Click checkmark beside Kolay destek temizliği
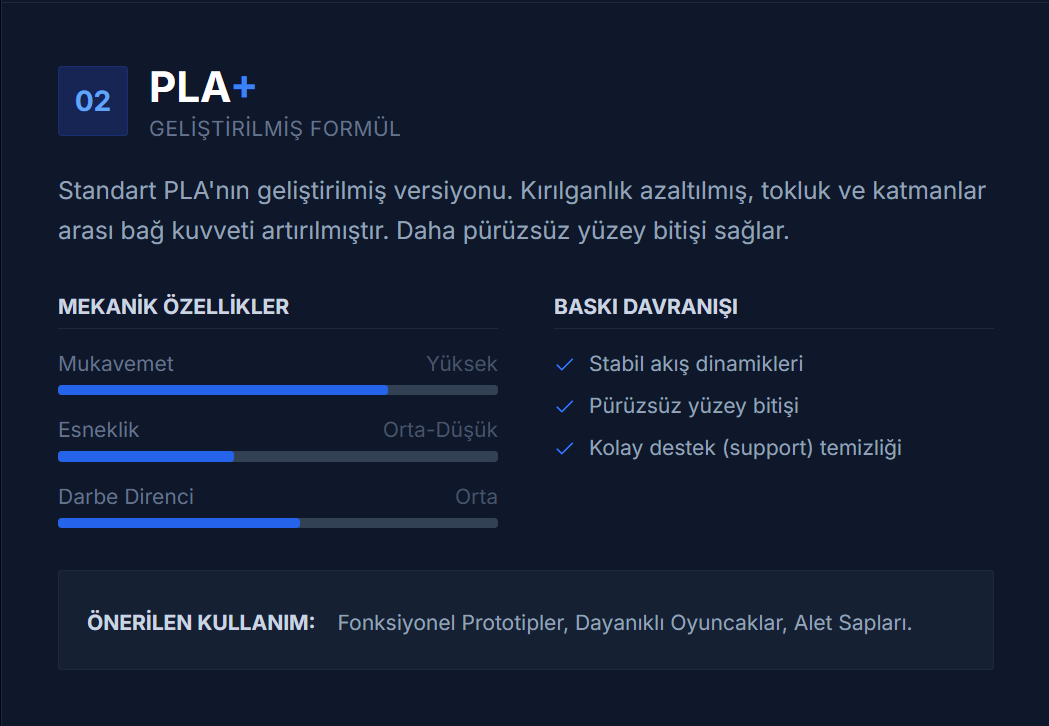Image resolution: width=1049 pixels, height=726 pixels. (564, 449)
